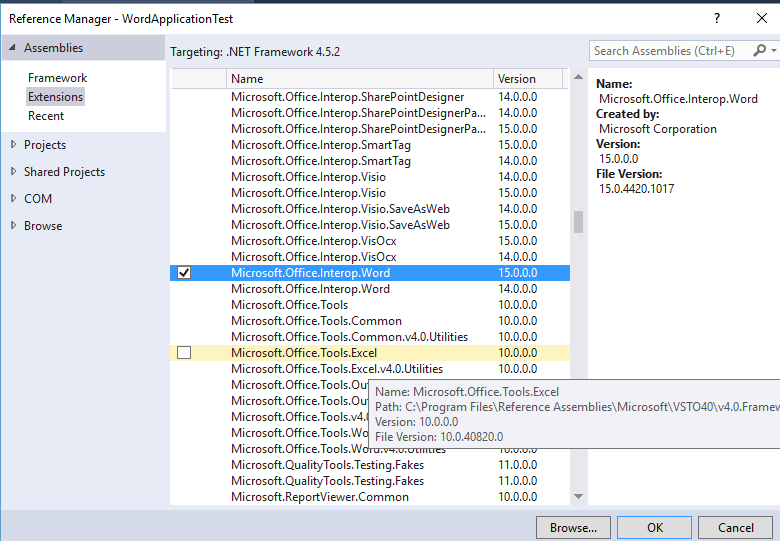Select SharePointDesignerPa... version 15.0.0.0 row
The width and height of the screenshot is (780, 541).
pos(370,129)
